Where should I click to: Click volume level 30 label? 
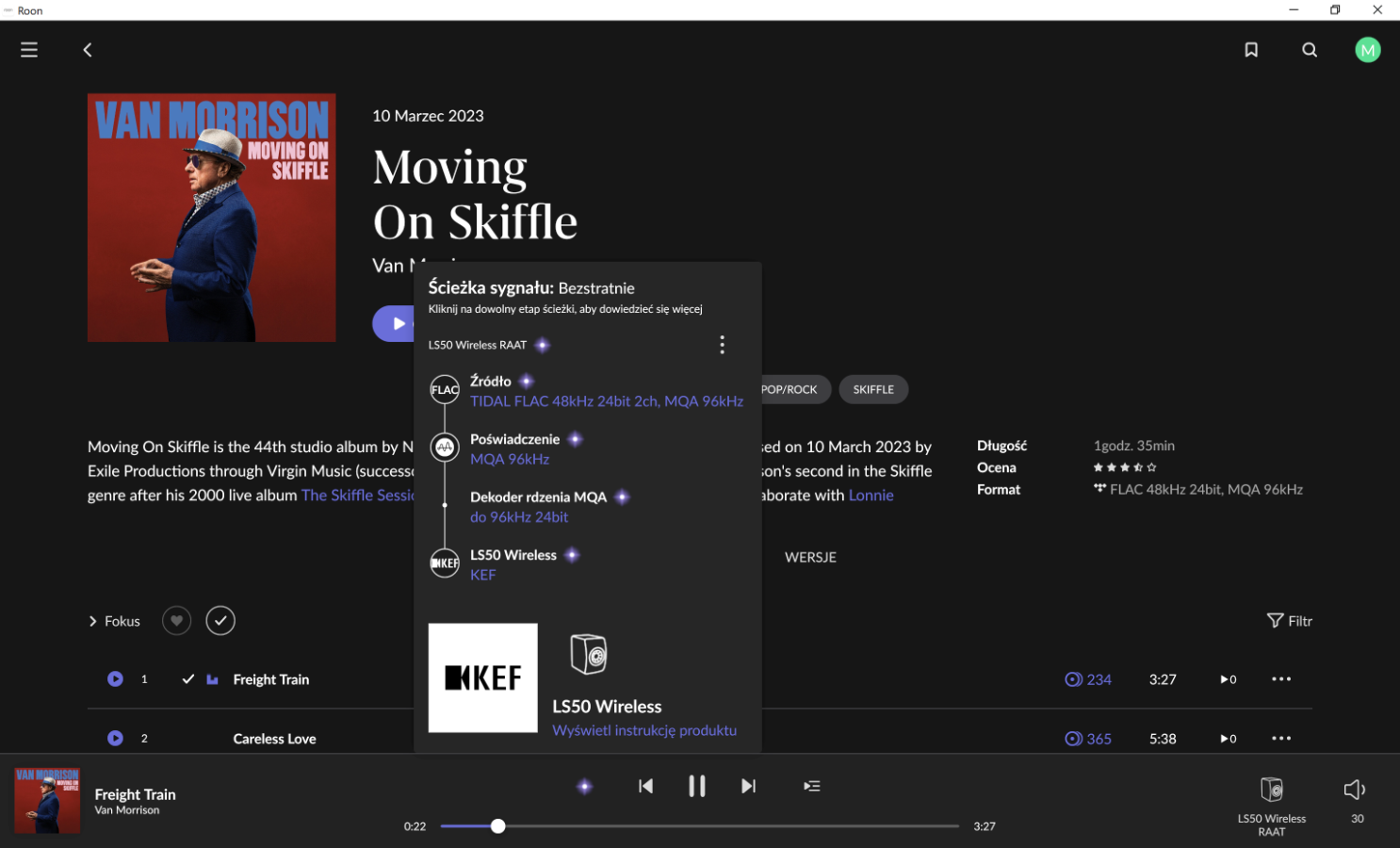tap(1358, 819)
